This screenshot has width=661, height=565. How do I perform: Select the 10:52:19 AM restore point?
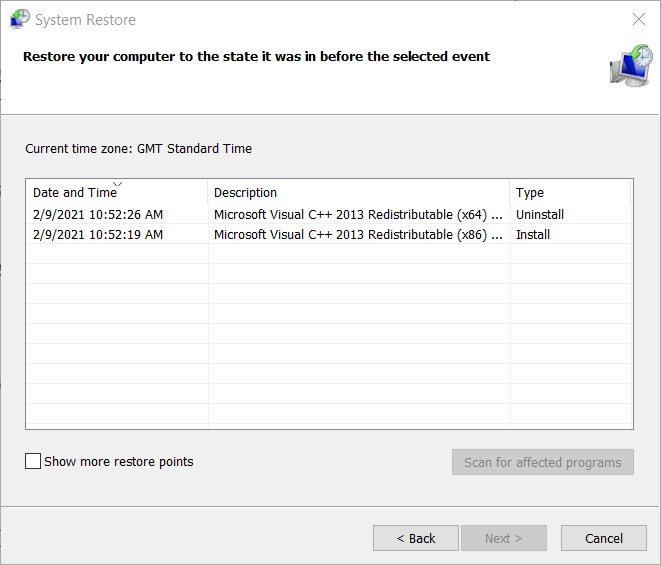click(x=98, y=234)
